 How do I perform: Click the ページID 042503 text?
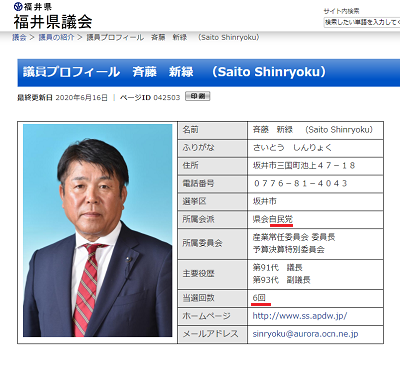[x=150, y=97]
